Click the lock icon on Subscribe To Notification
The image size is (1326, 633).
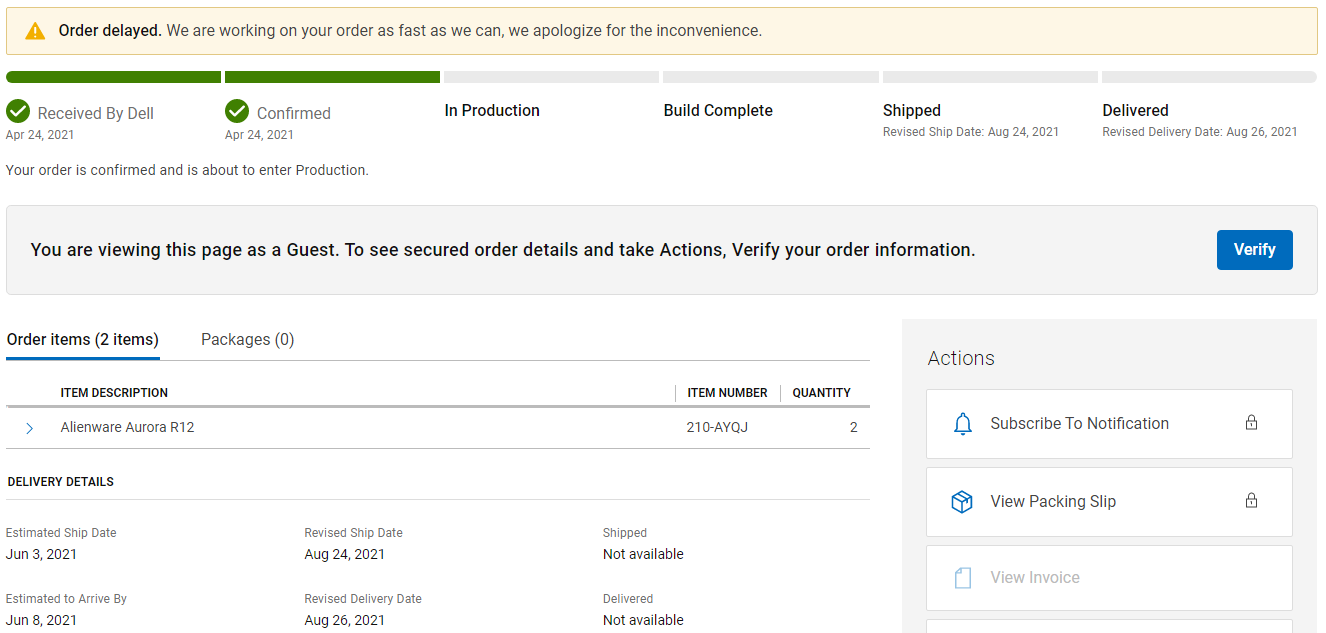(1251, 423)
